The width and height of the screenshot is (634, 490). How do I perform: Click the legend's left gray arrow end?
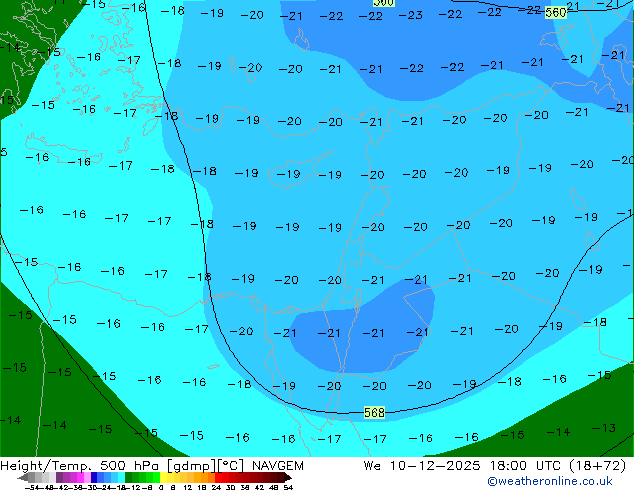tap(22, 477)
